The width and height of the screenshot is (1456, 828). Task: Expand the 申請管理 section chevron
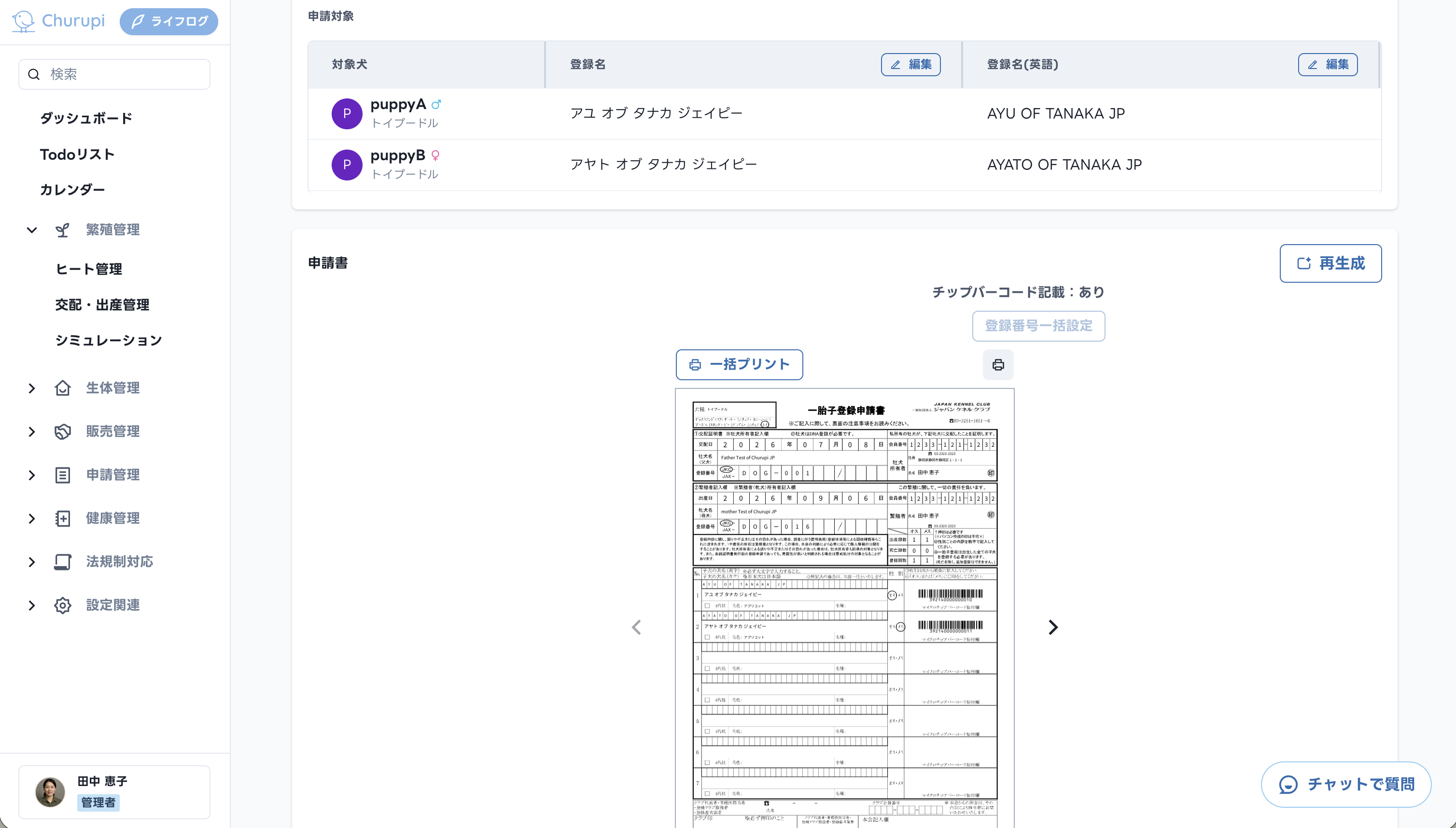[x=32, y=475]
